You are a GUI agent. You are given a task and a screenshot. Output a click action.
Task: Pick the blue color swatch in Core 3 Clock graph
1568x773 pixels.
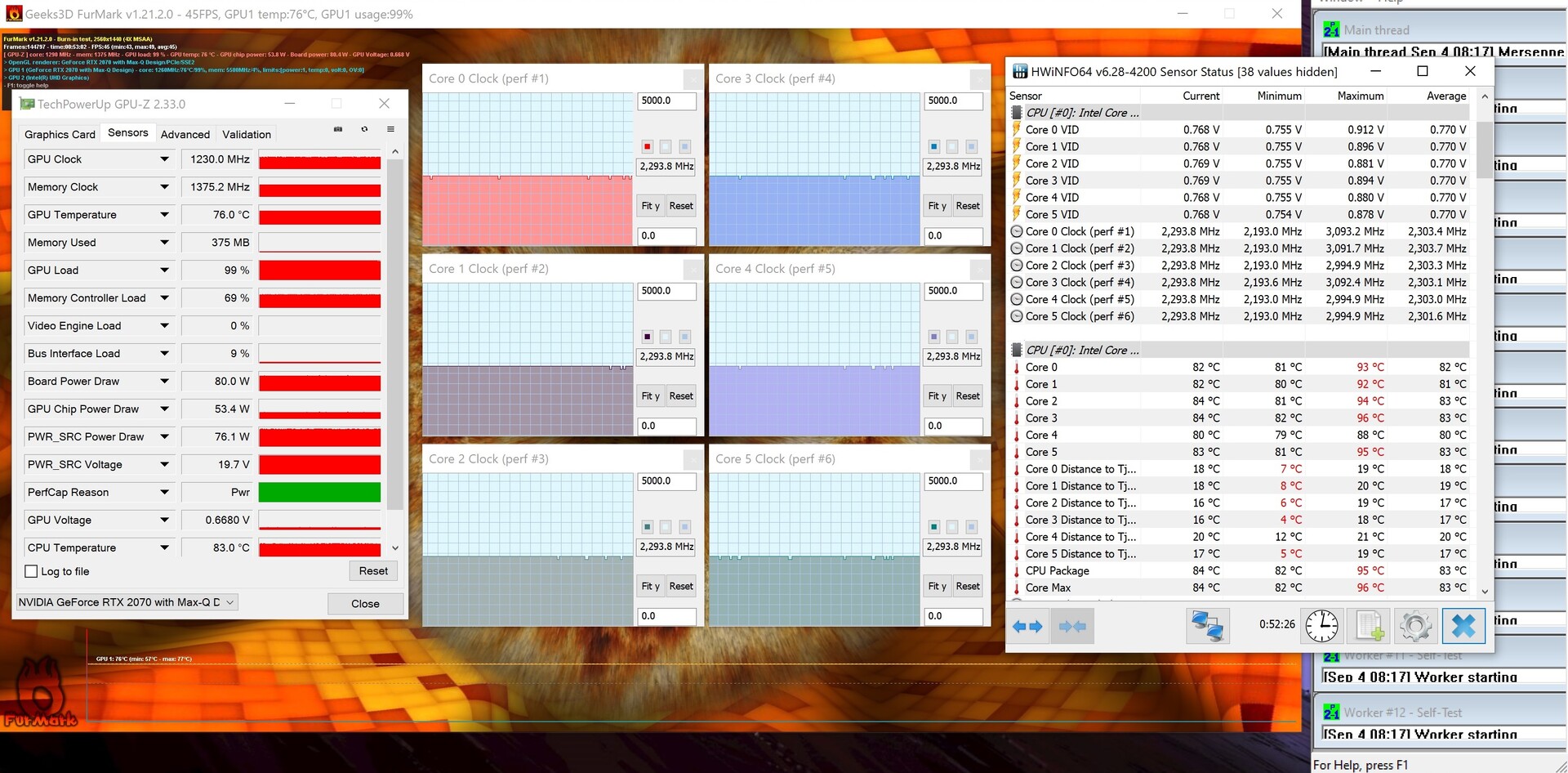(933, 147)
